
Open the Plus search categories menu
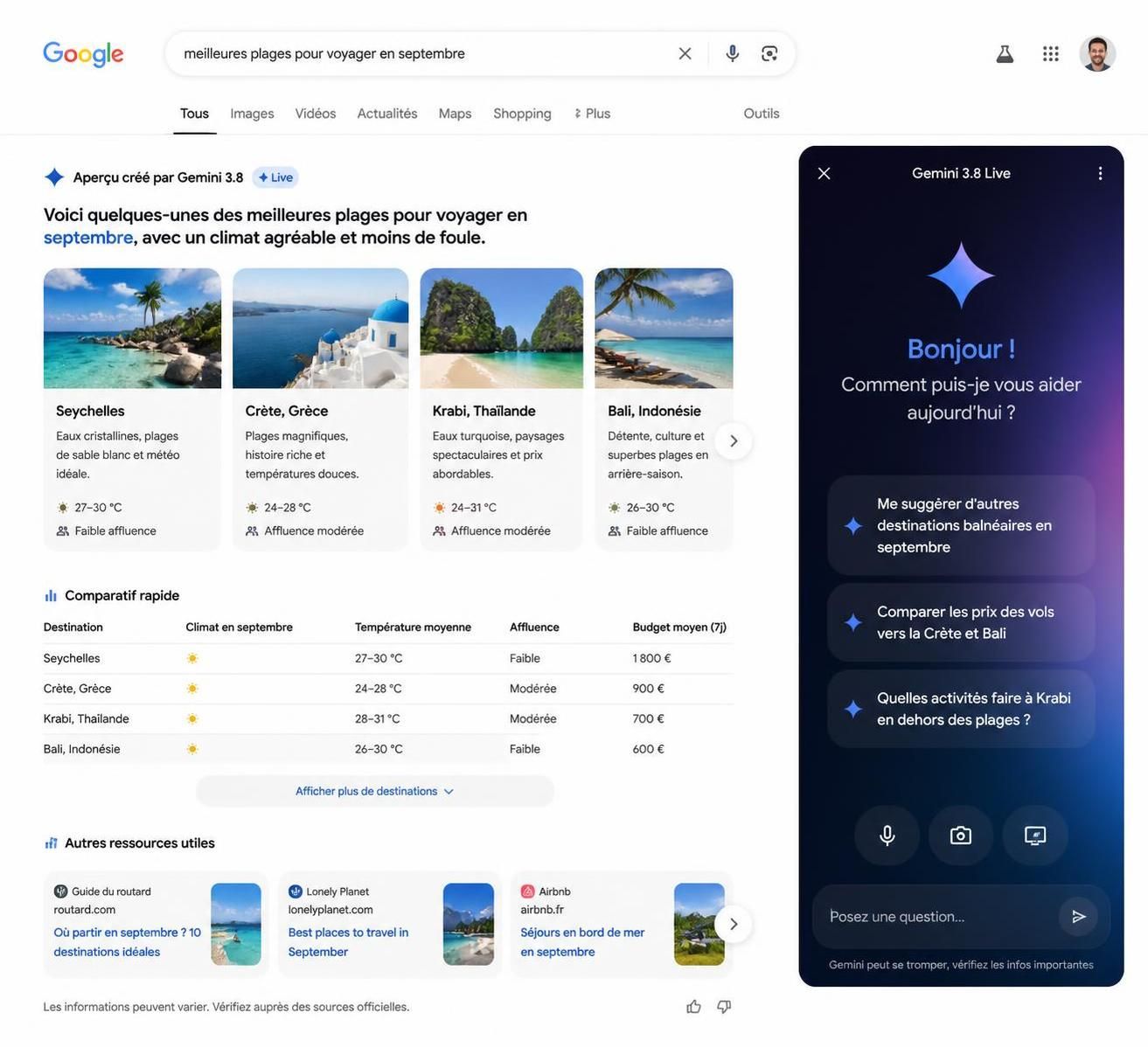coord(592,114)
